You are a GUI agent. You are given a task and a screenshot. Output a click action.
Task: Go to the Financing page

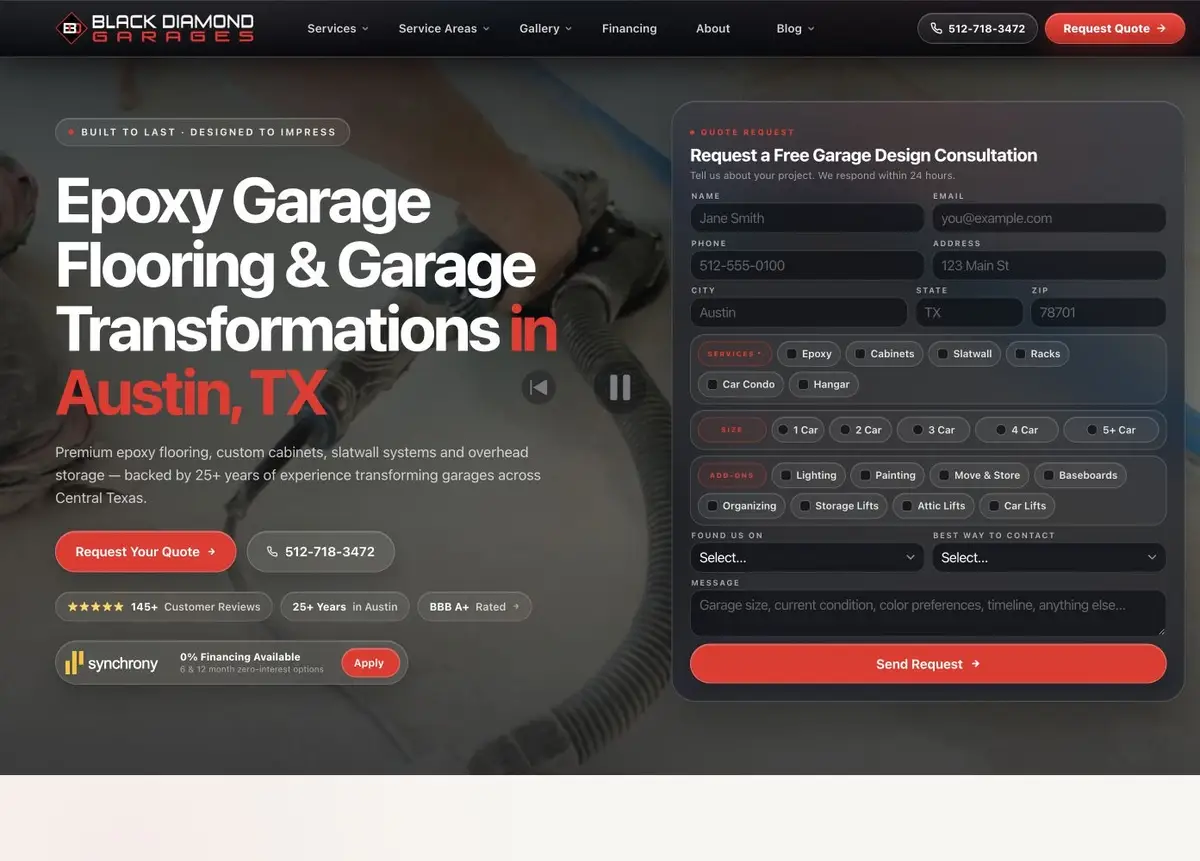pos(629,28)
